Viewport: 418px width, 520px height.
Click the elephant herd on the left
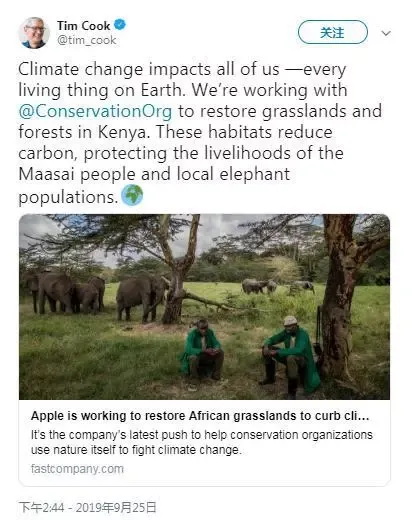point(65,292)
